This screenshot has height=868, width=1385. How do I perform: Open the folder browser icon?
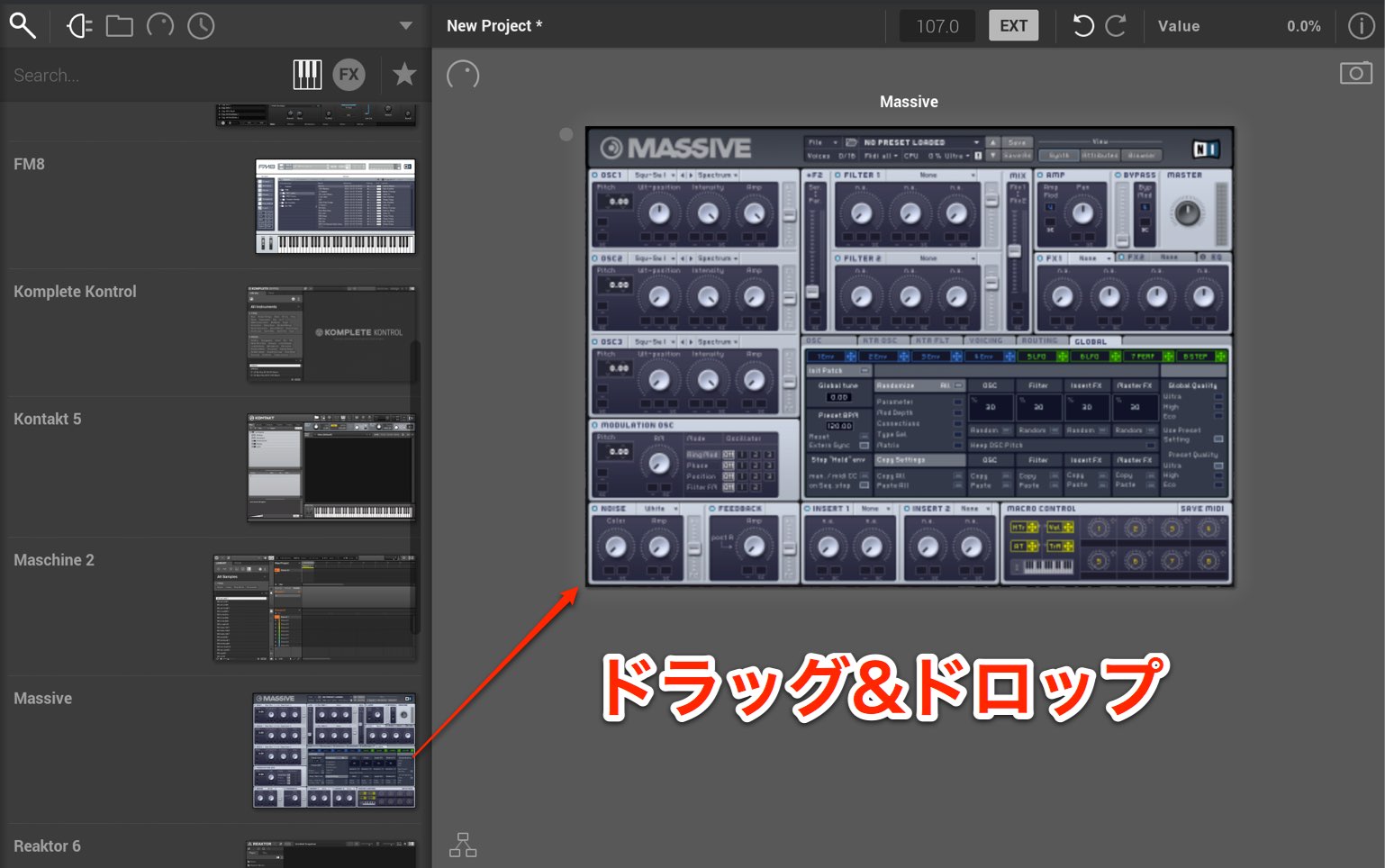(x=119, y=26)
